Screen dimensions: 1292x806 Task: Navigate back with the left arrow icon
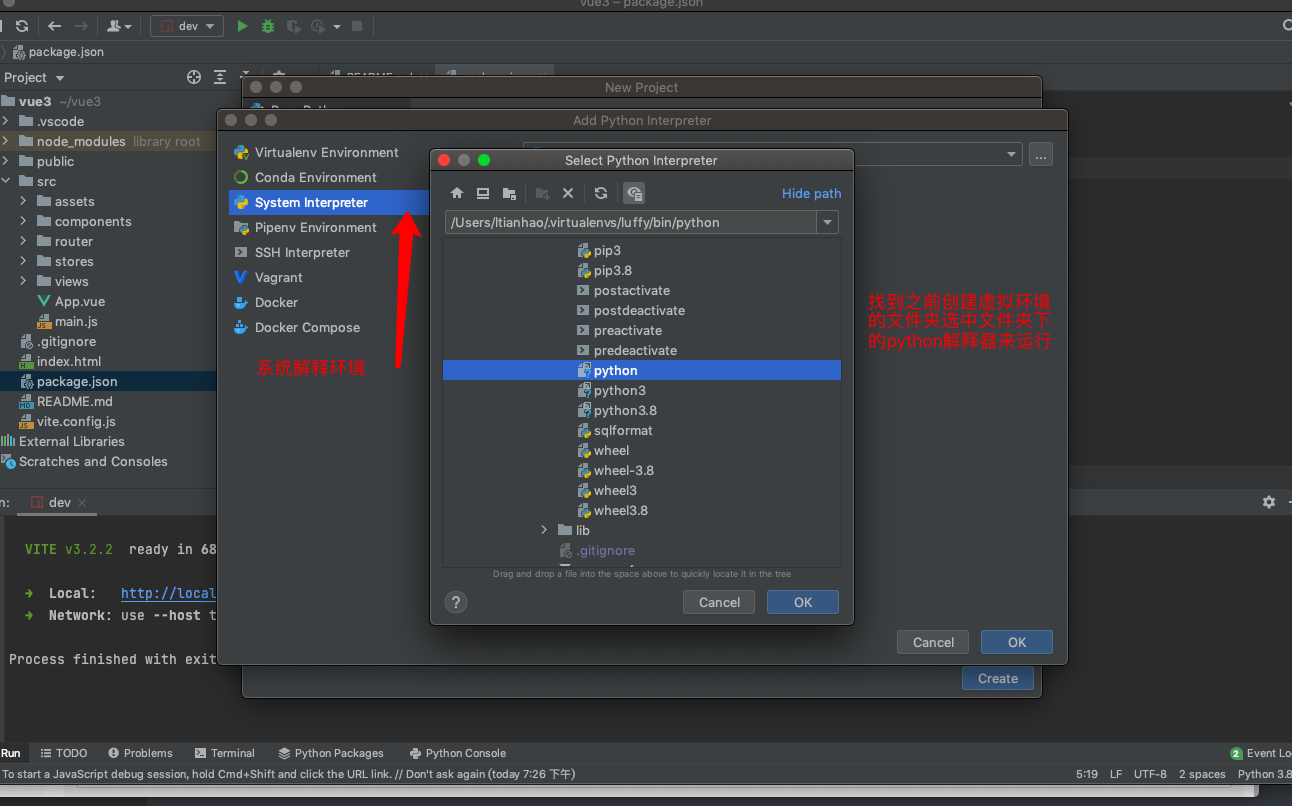54,26
